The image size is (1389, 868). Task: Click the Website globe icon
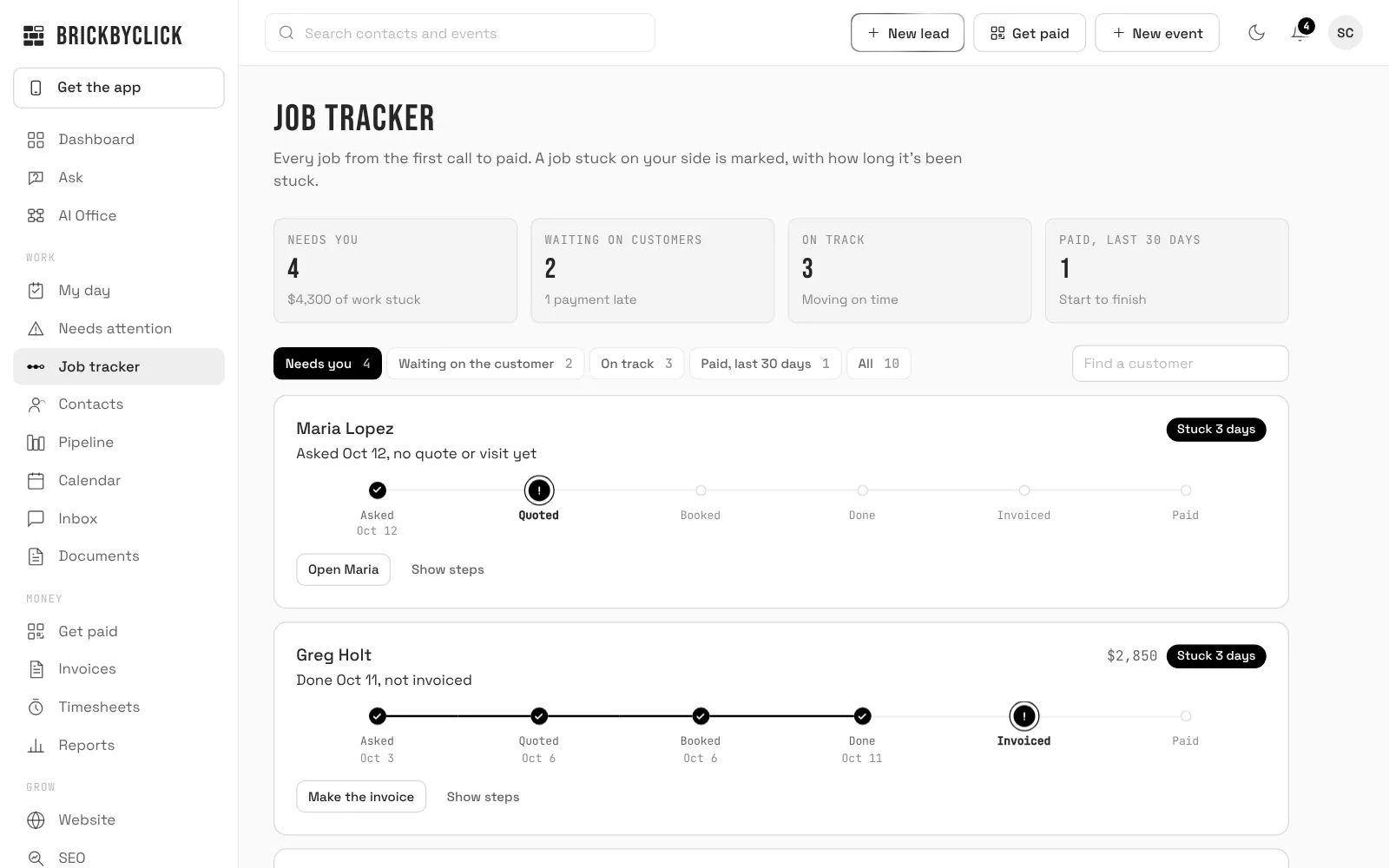click(x=36, y=820)
